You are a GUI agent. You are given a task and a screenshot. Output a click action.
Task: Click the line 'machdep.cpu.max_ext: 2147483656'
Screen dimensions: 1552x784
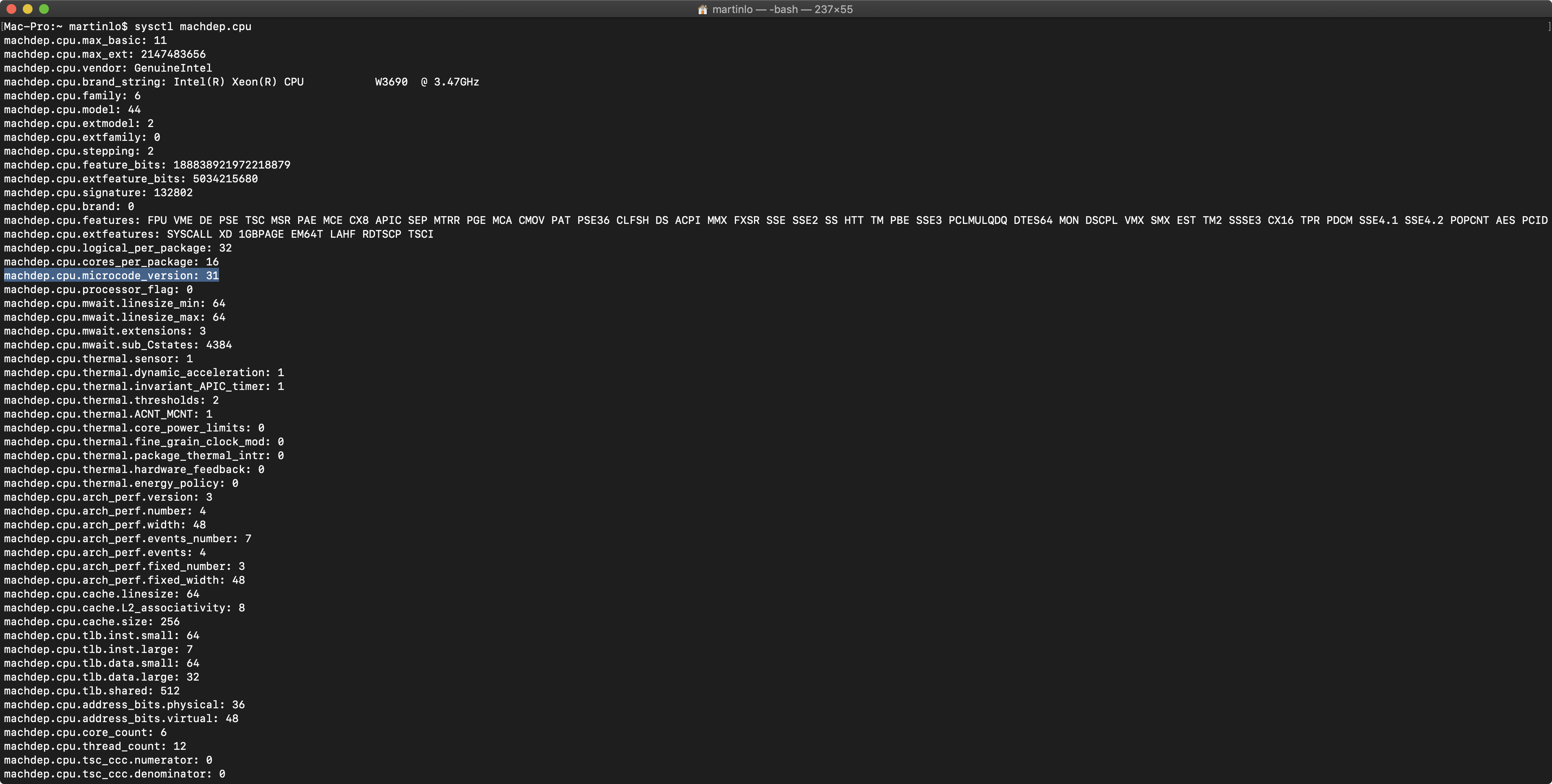(105, 54)
